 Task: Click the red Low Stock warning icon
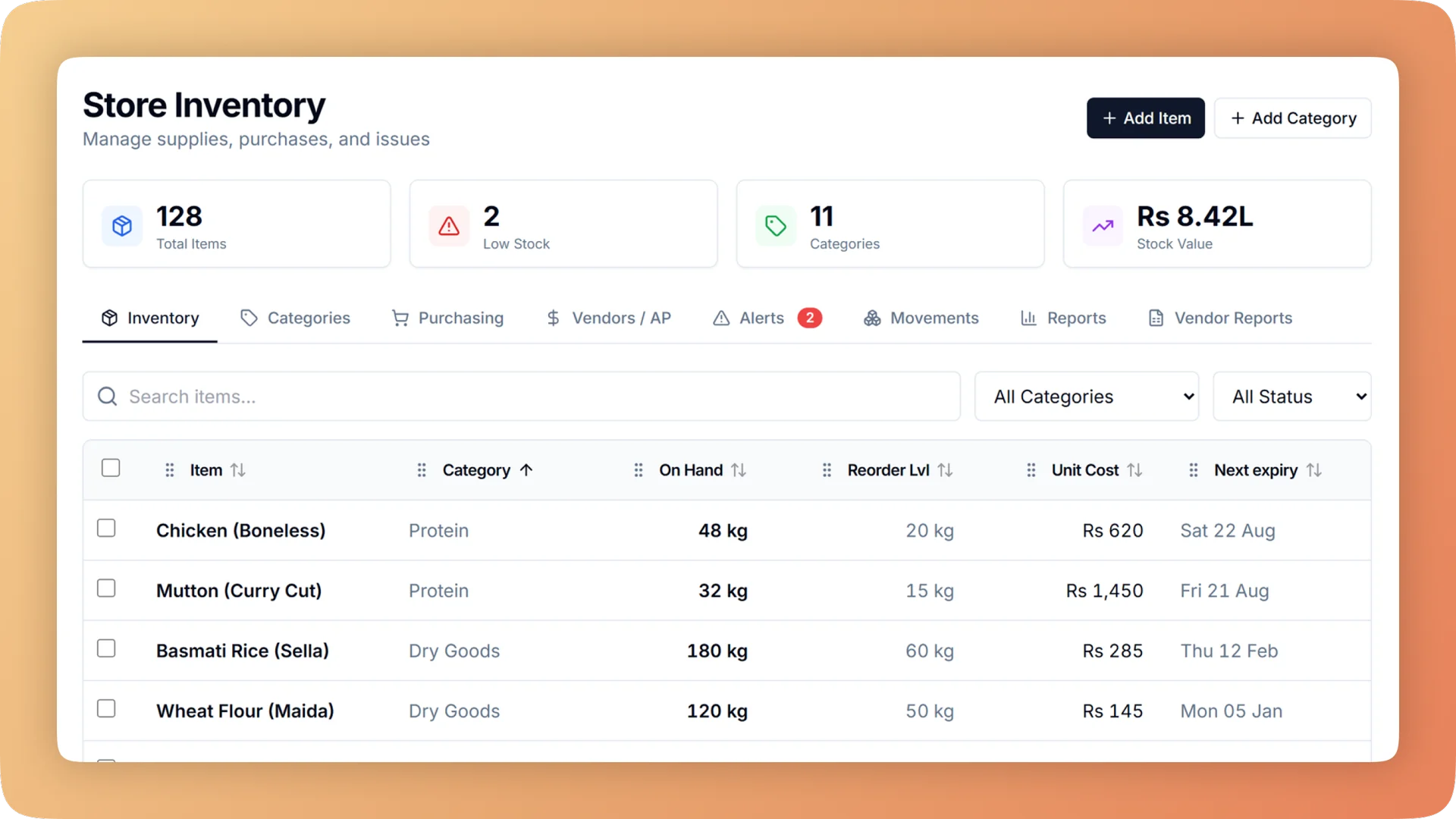point(449,225)
